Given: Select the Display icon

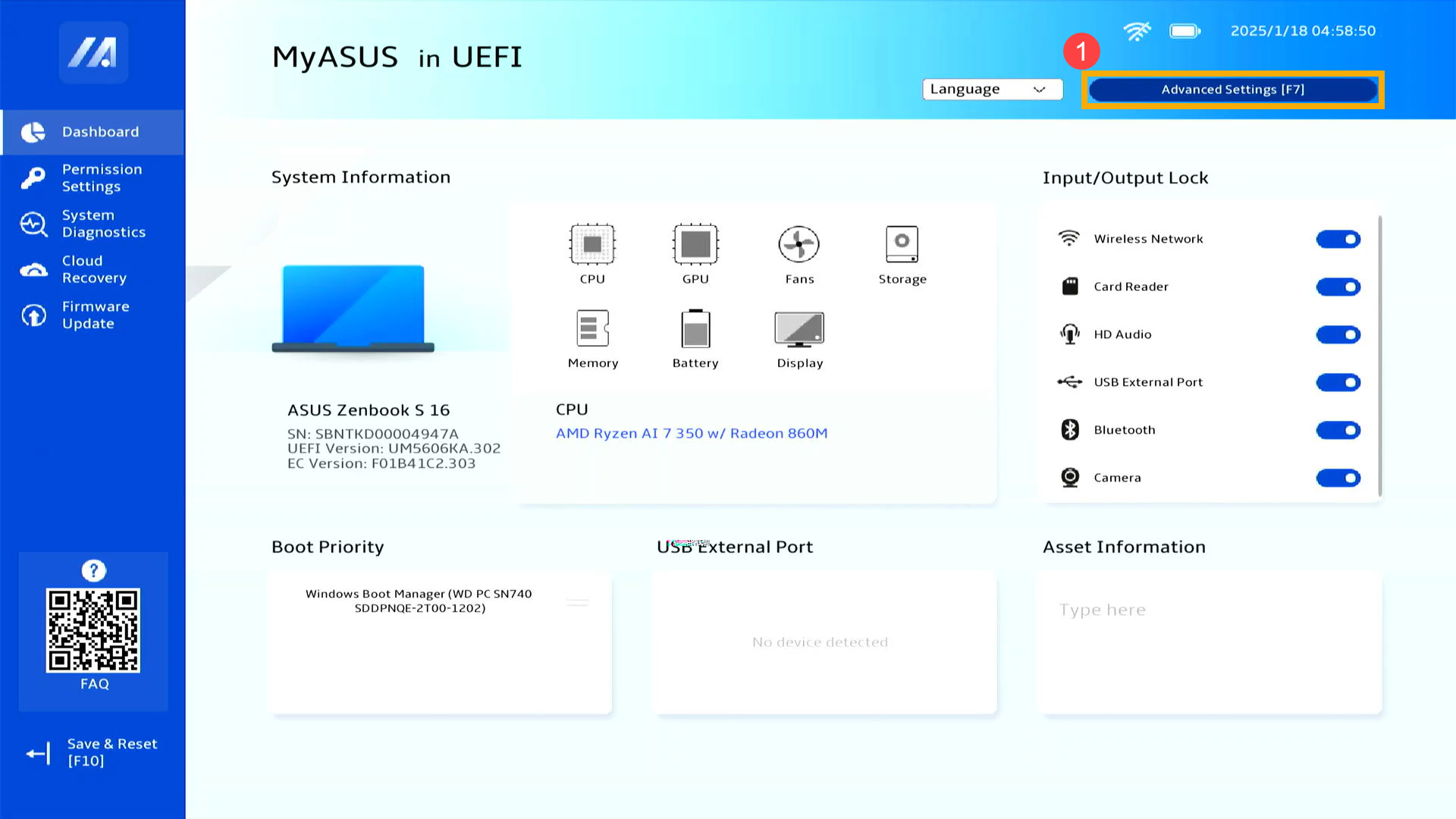Looking at the screenshot, I should 799,329.
